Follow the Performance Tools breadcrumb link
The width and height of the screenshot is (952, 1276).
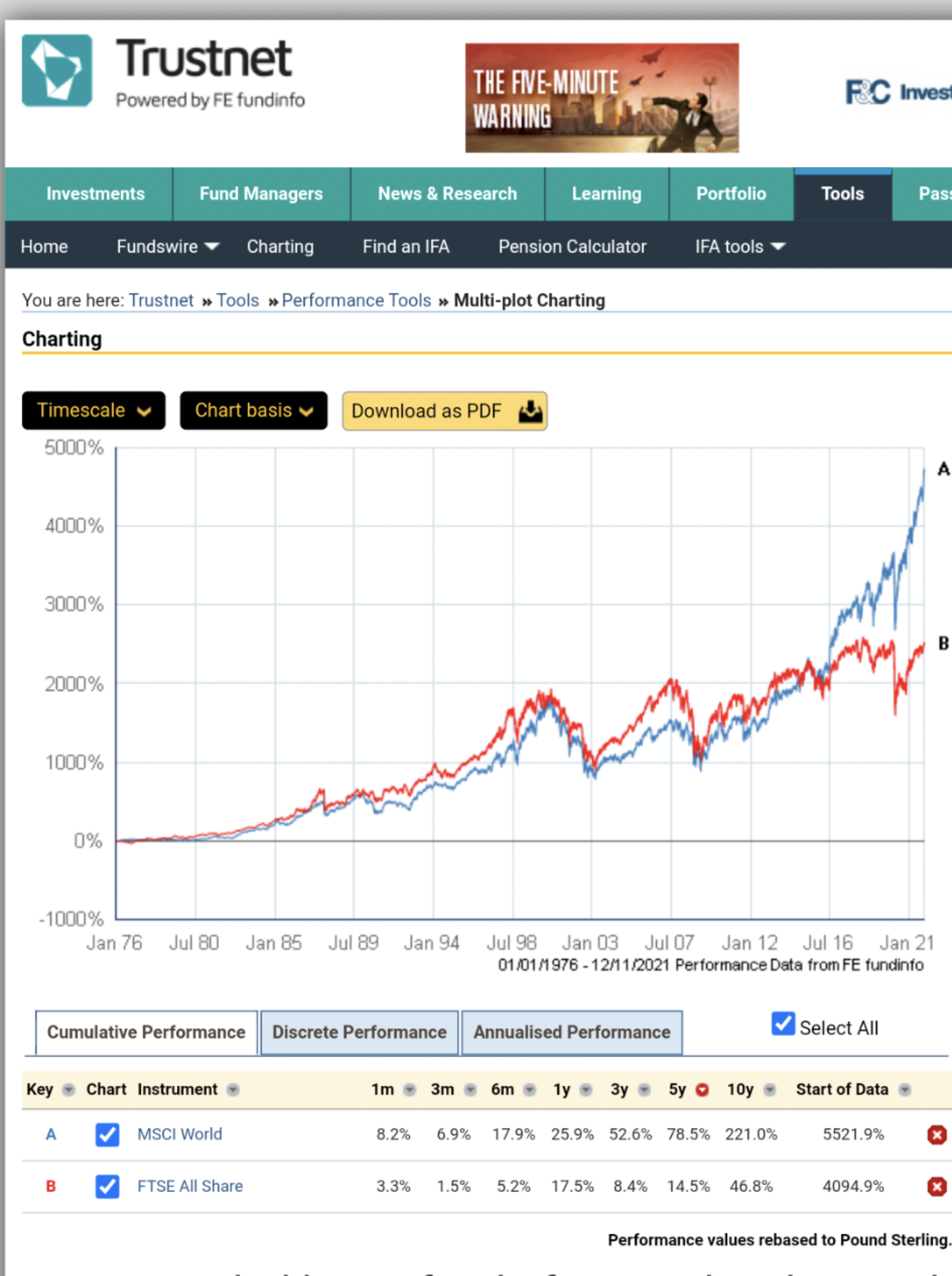tap(356, 300)
